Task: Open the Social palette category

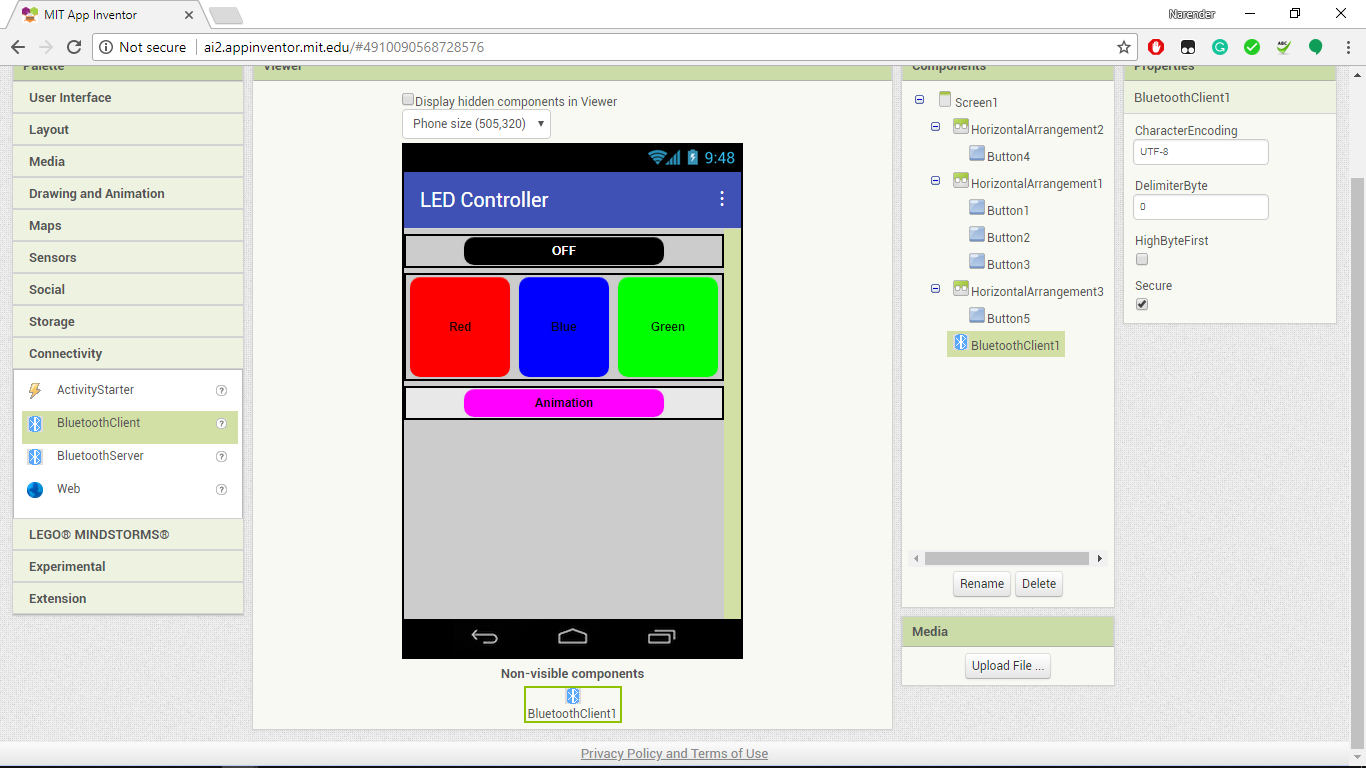Action: click(x=128, y=290)
